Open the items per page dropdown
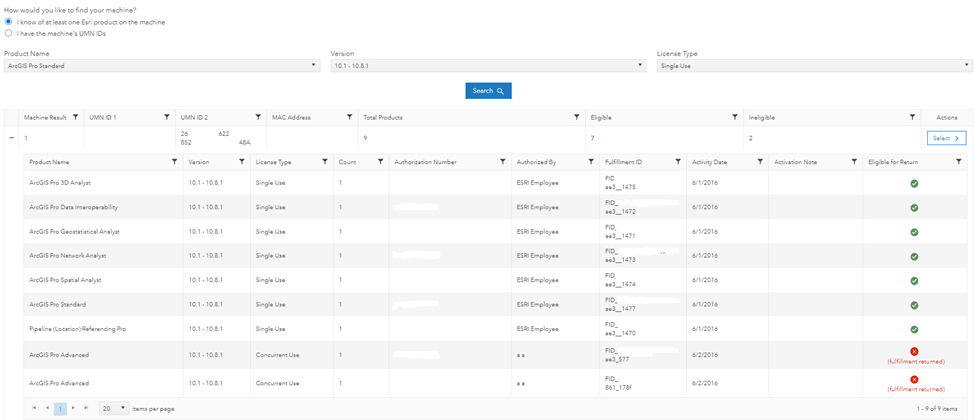The width and height of the screenshot is (974, 420). [x=114, y=409]
